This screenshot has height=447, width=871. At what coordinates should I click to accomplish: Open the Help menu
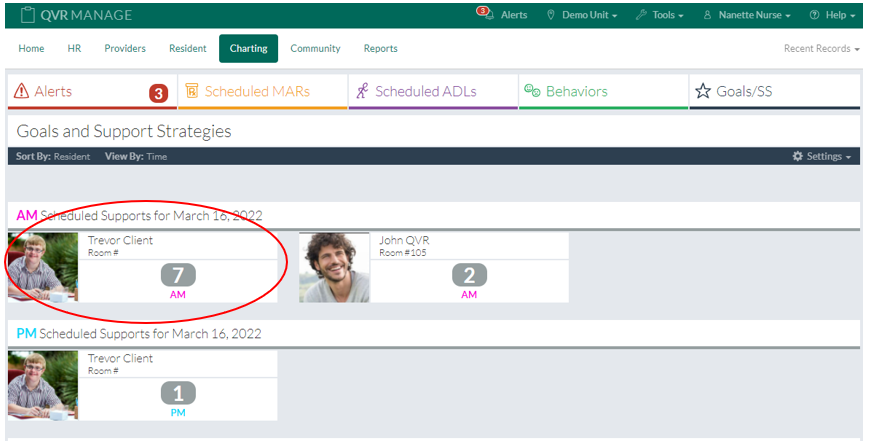pos(832,15)
